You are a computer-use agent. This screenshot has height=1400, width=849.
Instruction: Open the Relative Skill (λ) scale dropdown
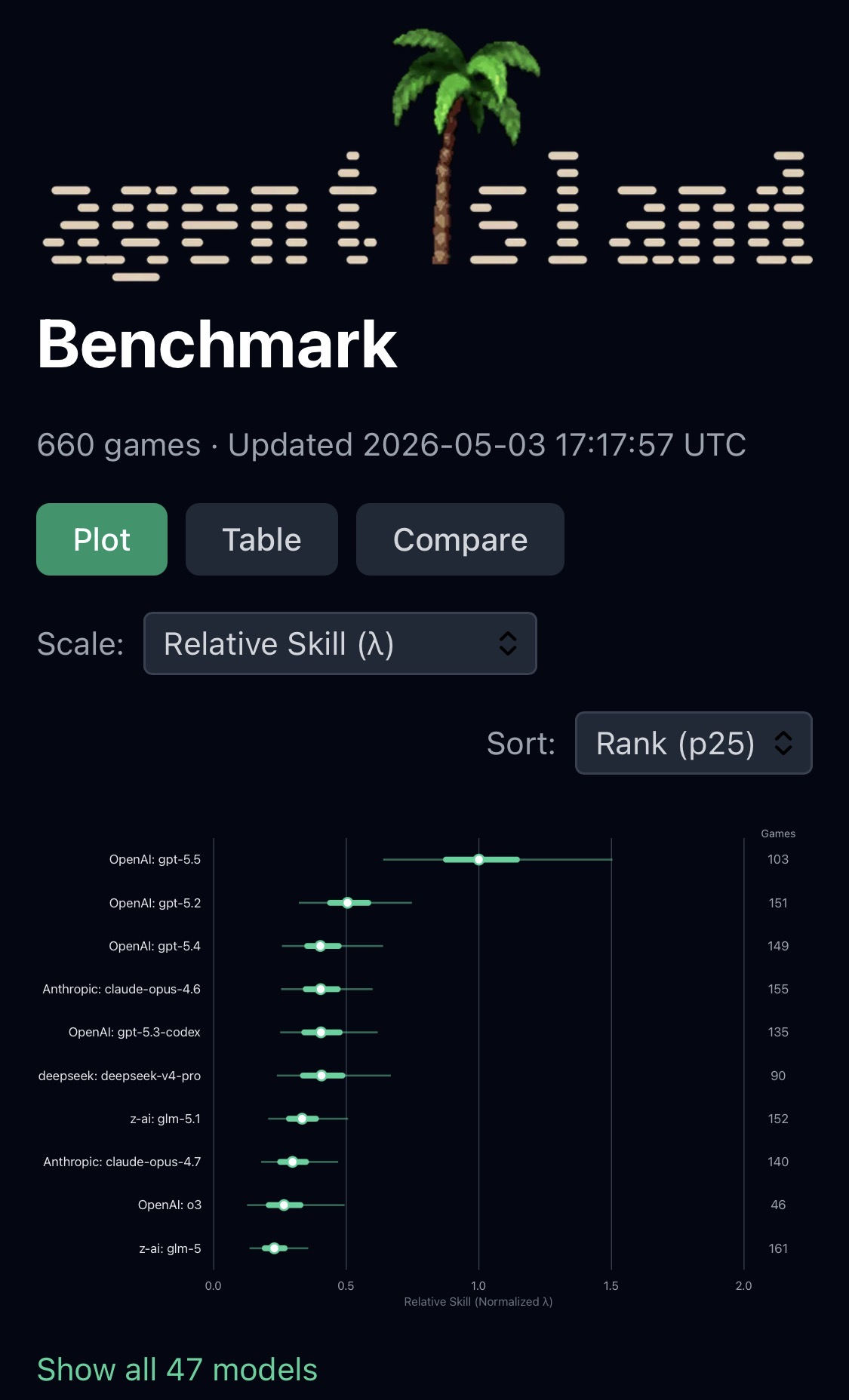click(x=340, y=643)
